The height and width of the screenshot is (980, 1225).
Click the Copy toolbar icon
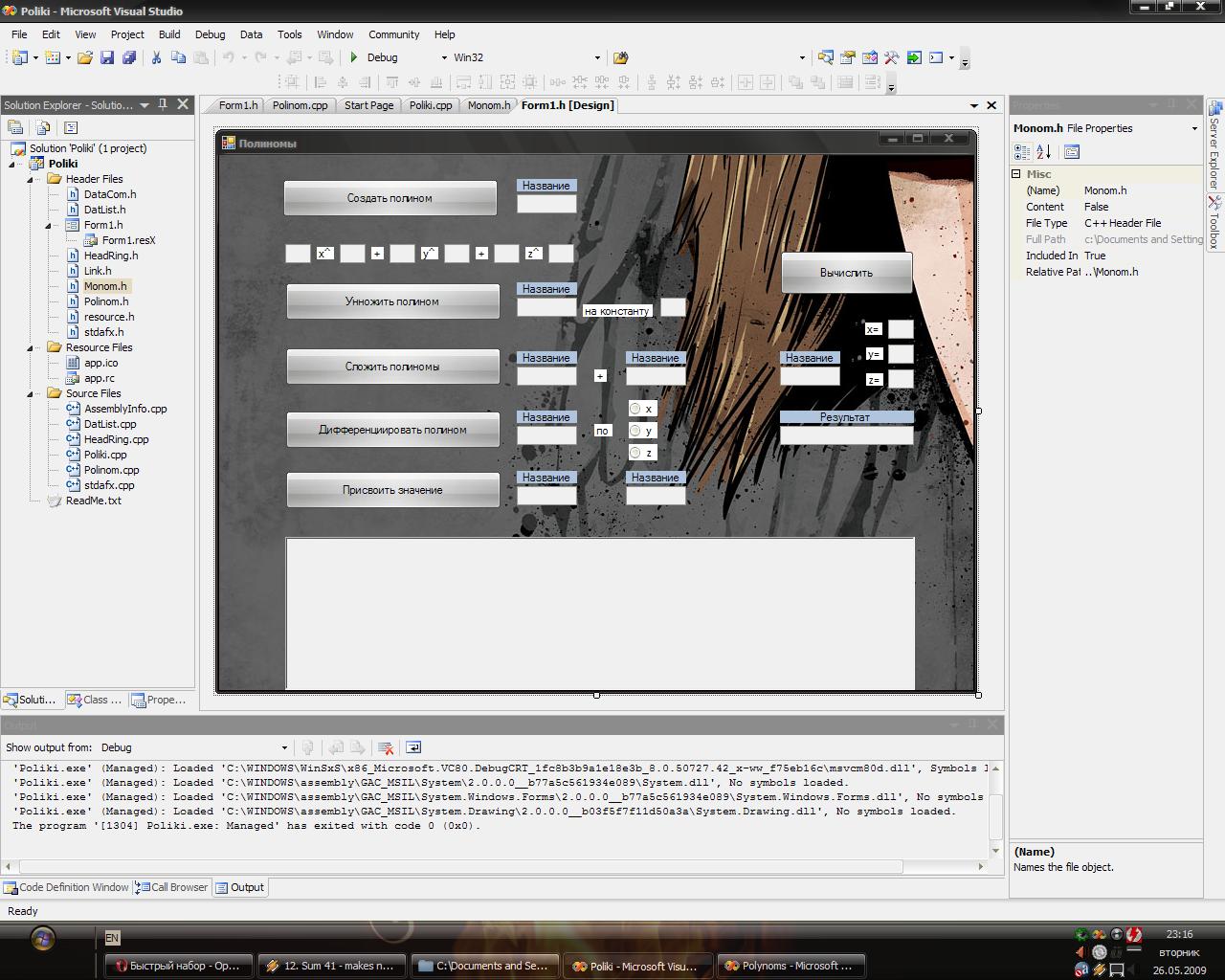(178, 57)
